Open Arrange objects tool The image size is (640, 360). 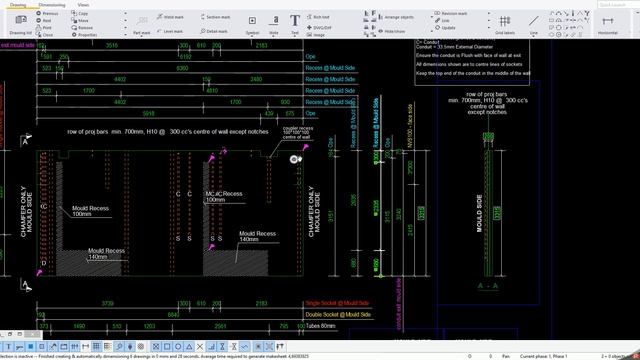[x=396, y=17]
